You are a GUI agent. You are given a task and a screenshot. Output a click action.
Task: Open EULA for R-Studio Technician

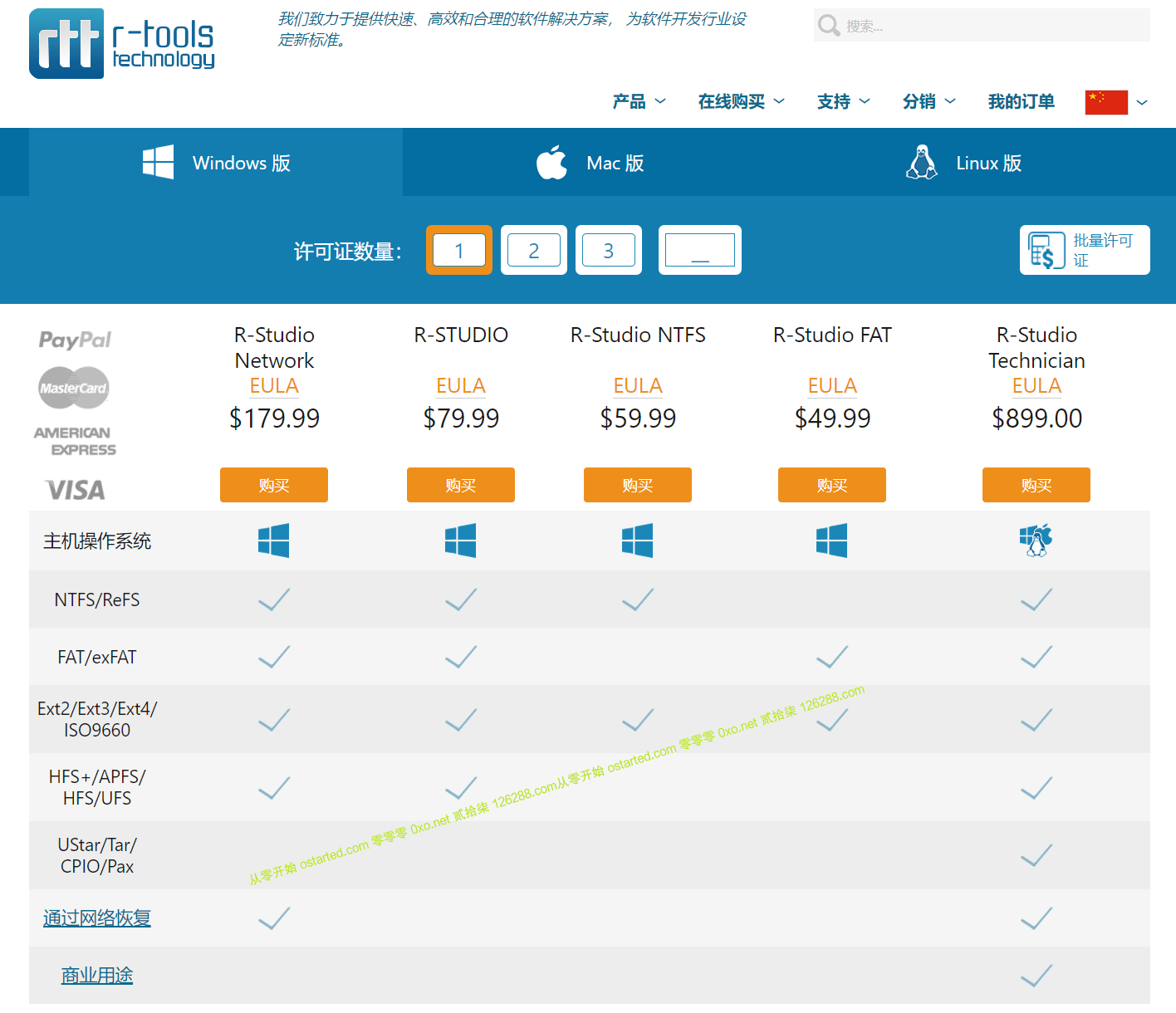coord(1036,386)
